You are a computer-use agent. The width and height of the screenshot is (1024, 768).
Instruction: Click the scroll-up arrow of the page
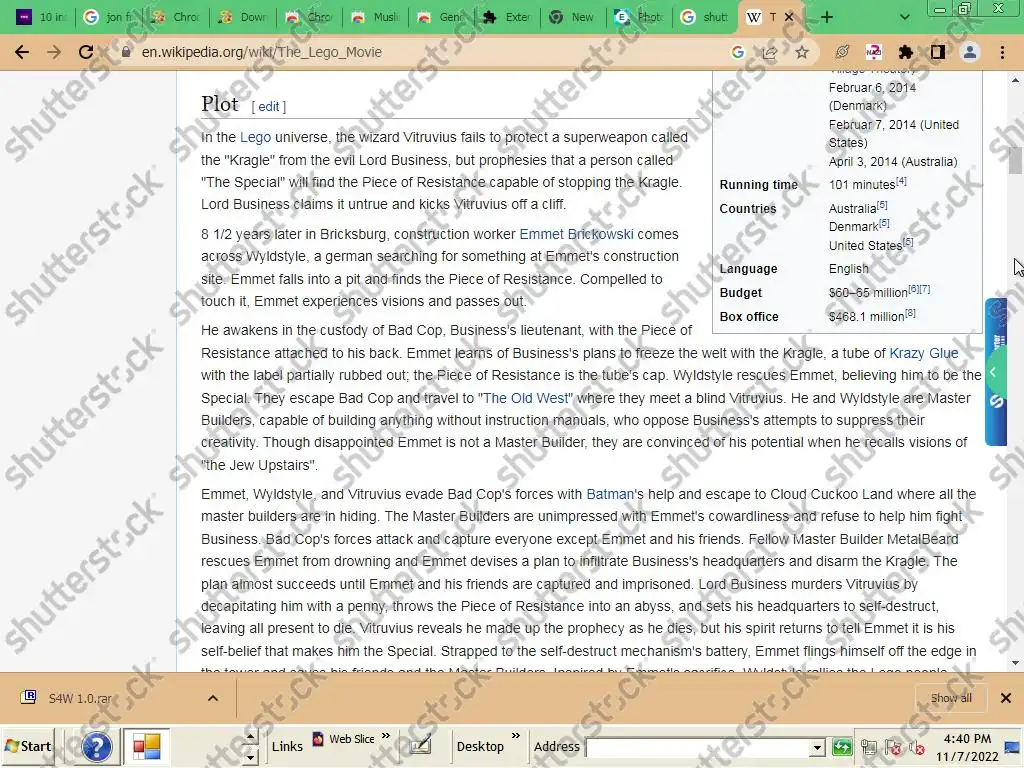(x=1015, y=80)
